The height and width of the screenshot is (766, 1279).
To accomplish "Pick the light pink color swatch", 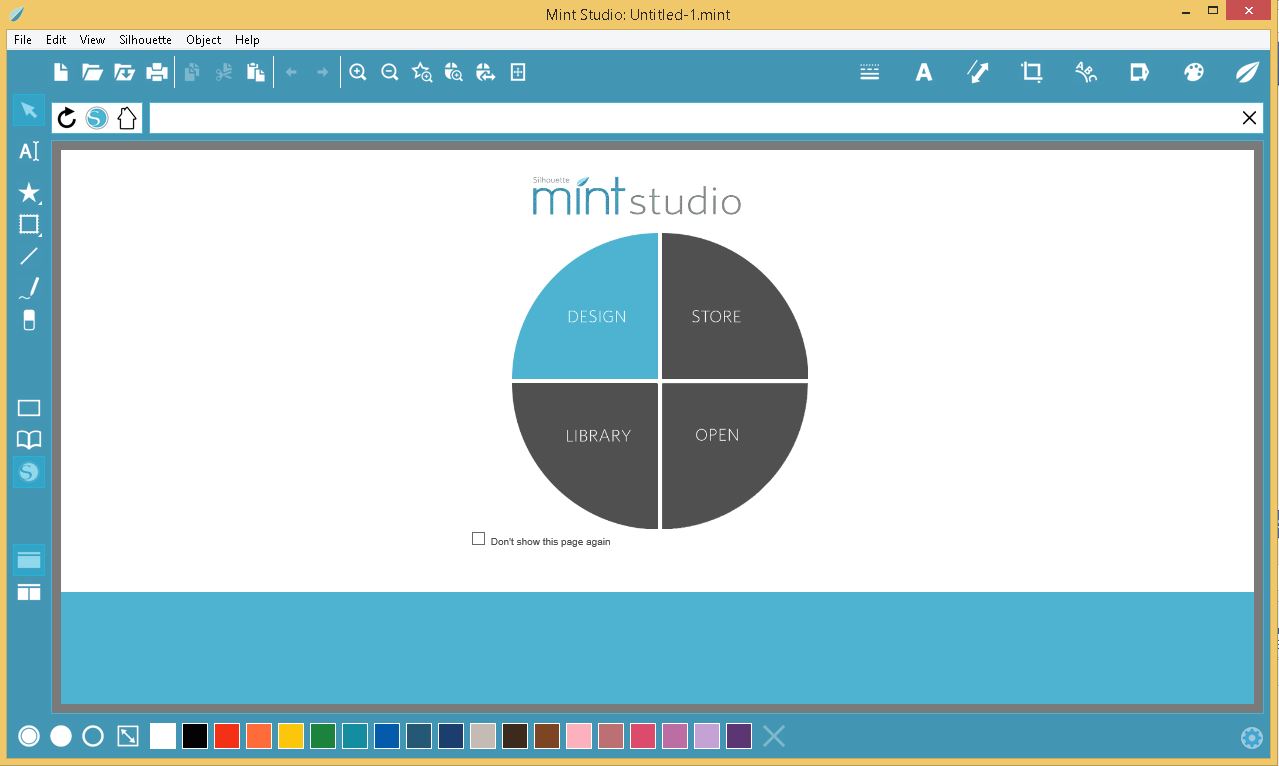I will coord(579,736).
